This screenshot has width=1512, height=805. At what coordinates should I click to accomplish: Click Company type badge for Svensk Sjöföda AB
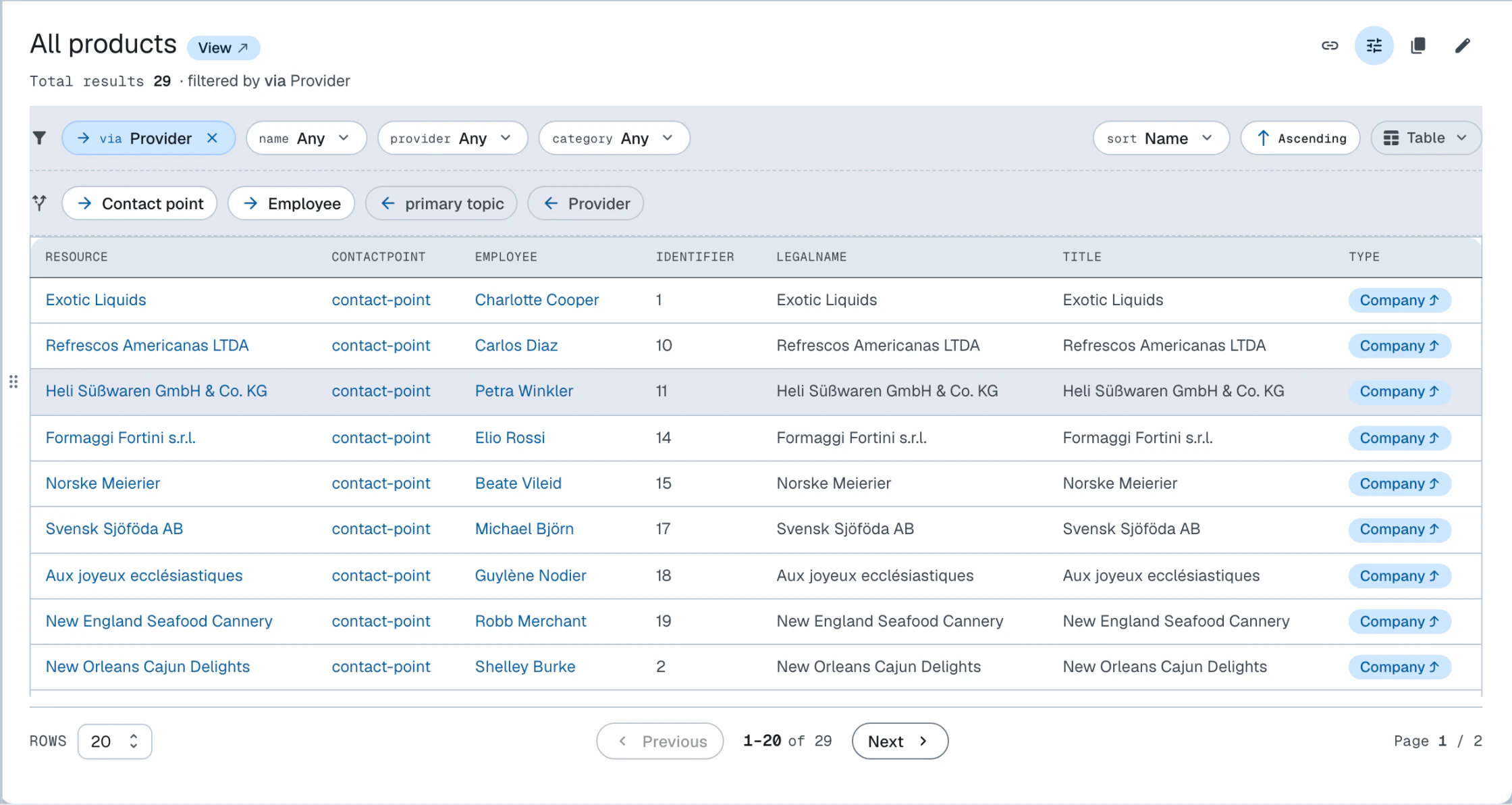(1399, 529)
